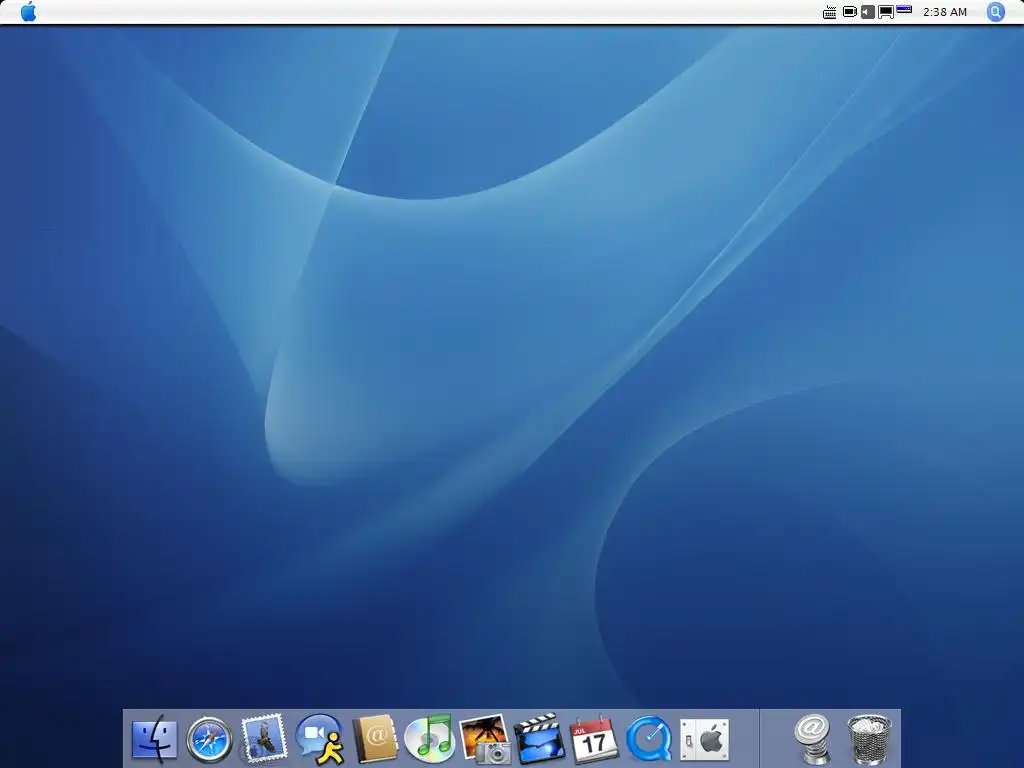Open Spotlight search magnifier
1024x768 pixels.
[995, 12]
